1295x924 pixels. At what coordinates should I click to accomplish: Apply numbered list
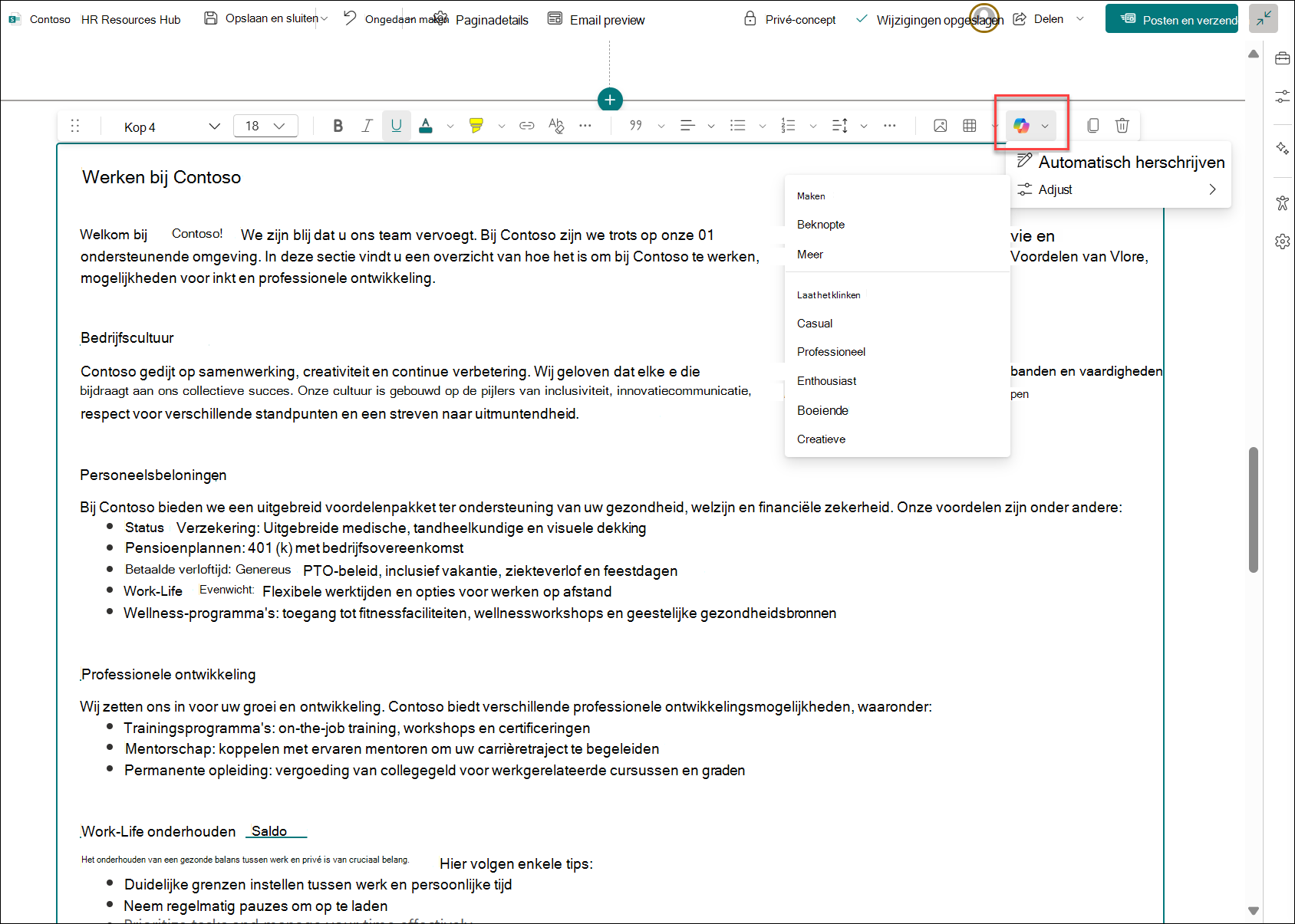click(788, 126)
